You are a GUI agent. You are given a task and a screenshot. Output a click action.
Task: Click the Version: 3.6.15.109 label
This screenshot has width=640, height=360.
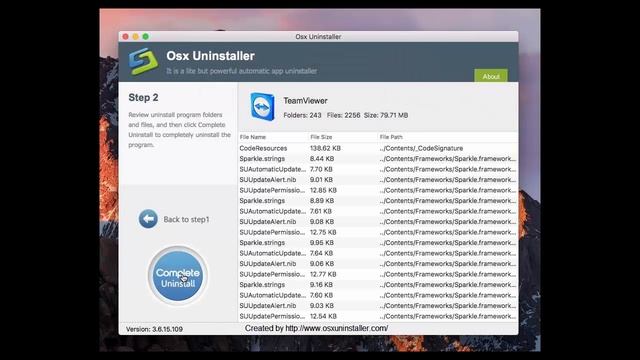pyautogui.click(x=154, y=329)
